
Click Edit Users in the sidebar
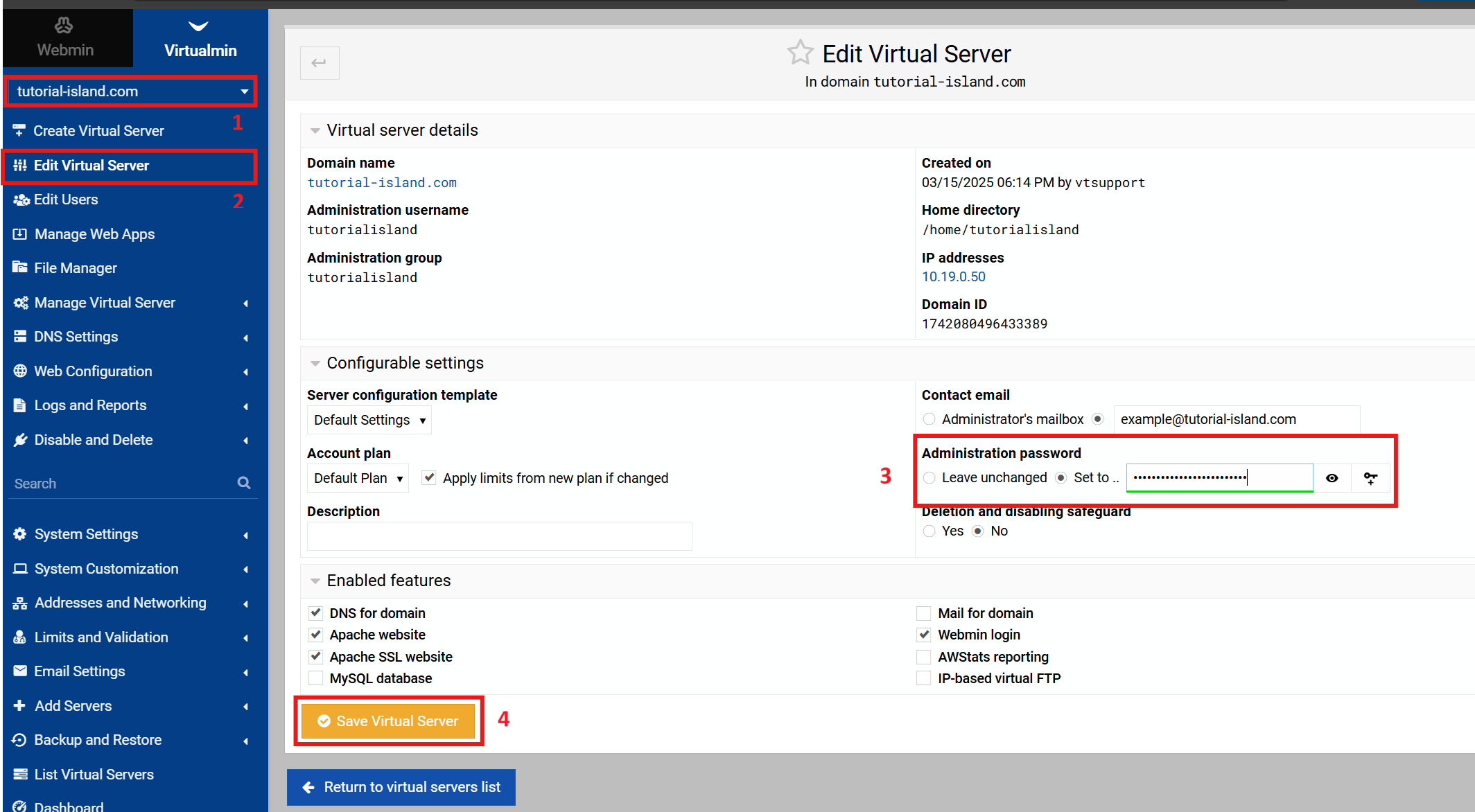click(66, 200)
